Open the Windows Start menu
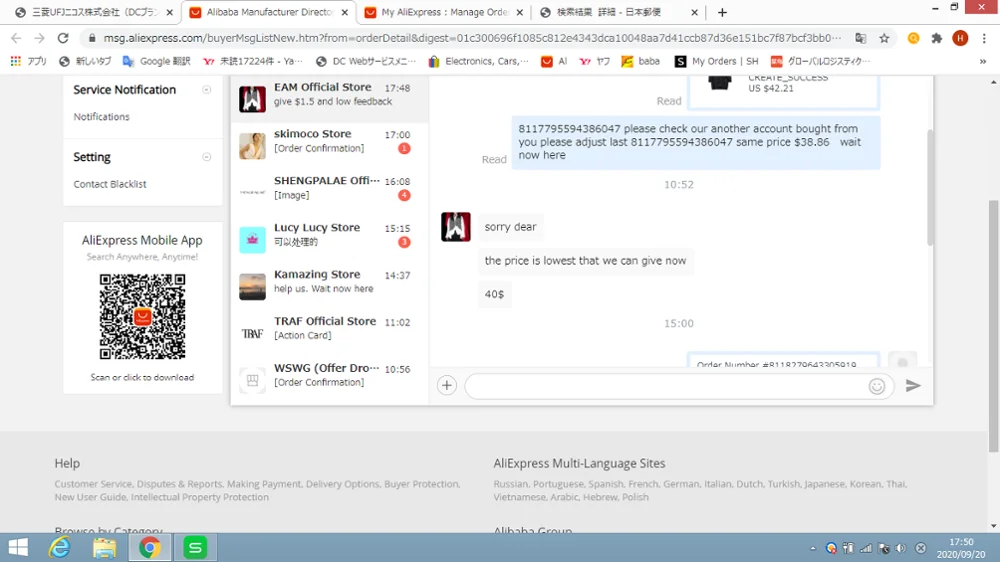 (18, 547)
